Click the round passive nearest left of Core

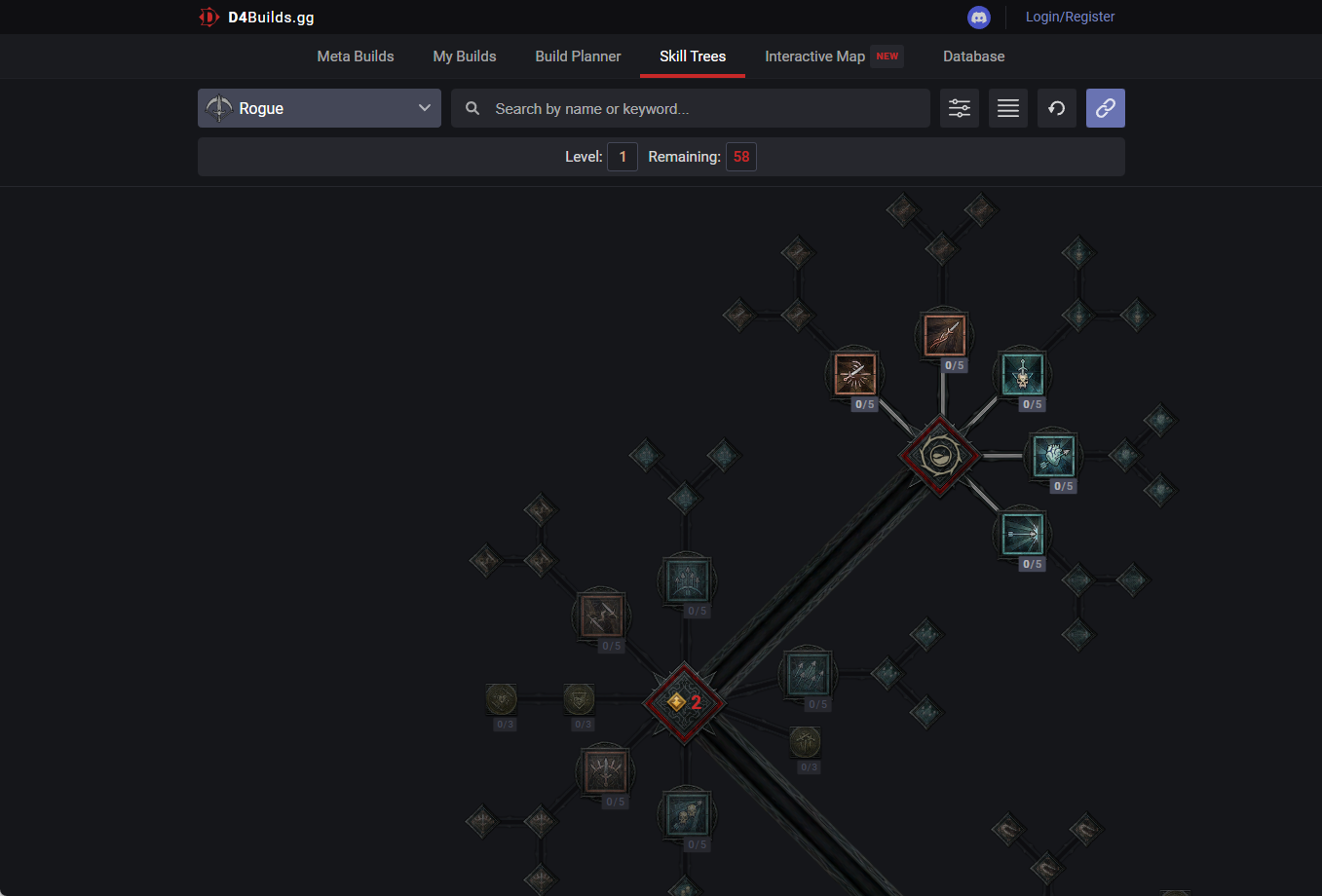pos(579,699)
